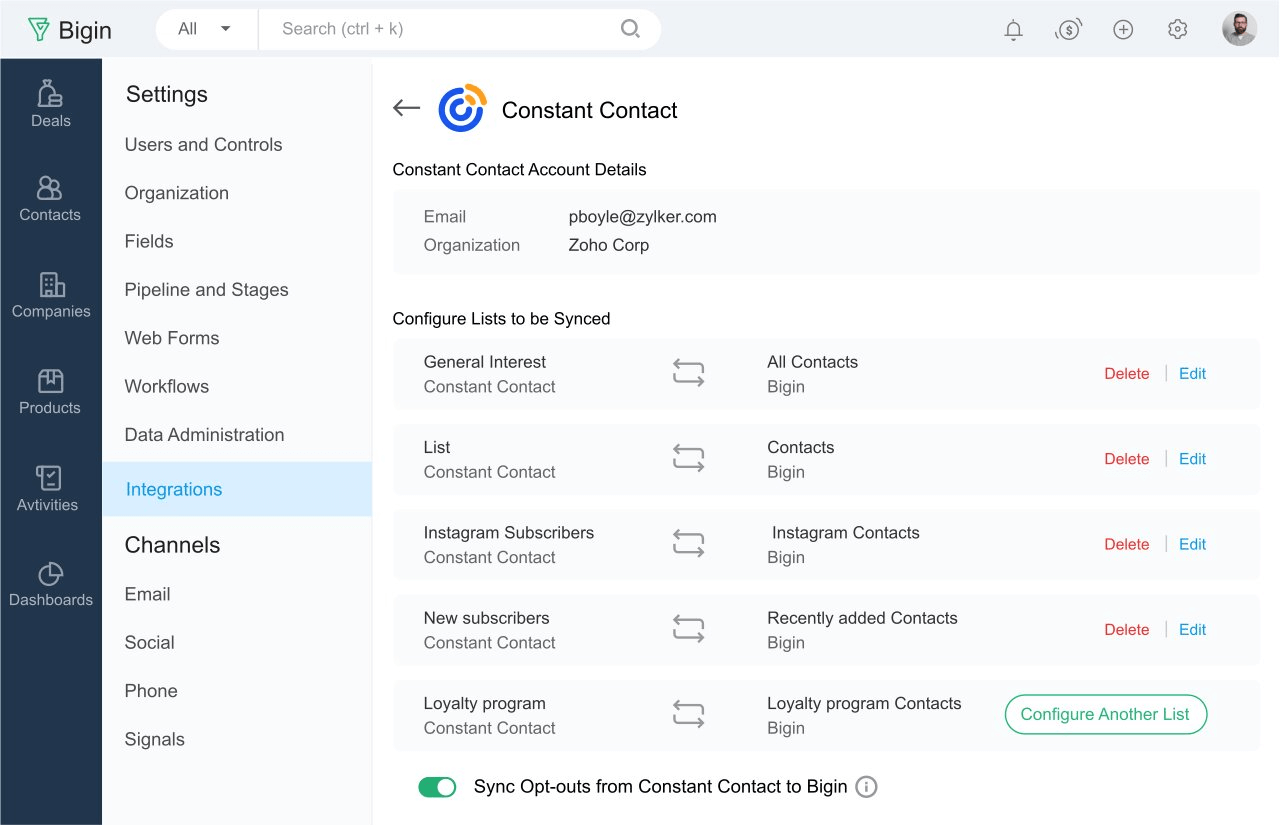The width and height of the screenshot is (1280, 825).
Task: Click the Configure Another List button
Action: tap(1105, 714)
